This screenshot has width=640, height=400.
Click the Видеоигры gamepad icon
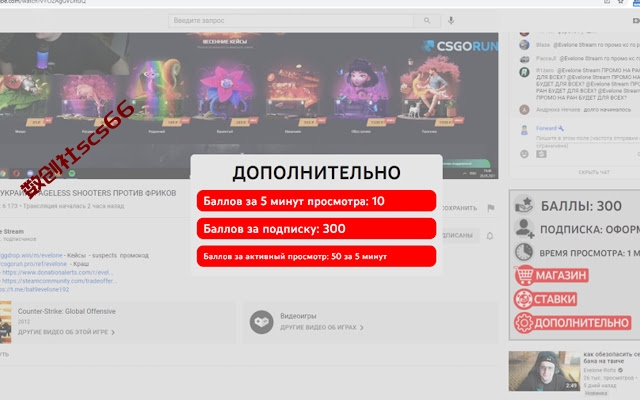[x=261, y=322]
